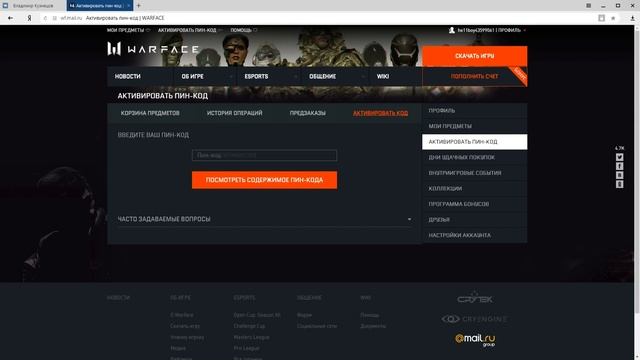This screenshot has height=360, width=640.
Task: Click the СКАЧАТЬ ИГРУ orange button
Action: [475, 56]
